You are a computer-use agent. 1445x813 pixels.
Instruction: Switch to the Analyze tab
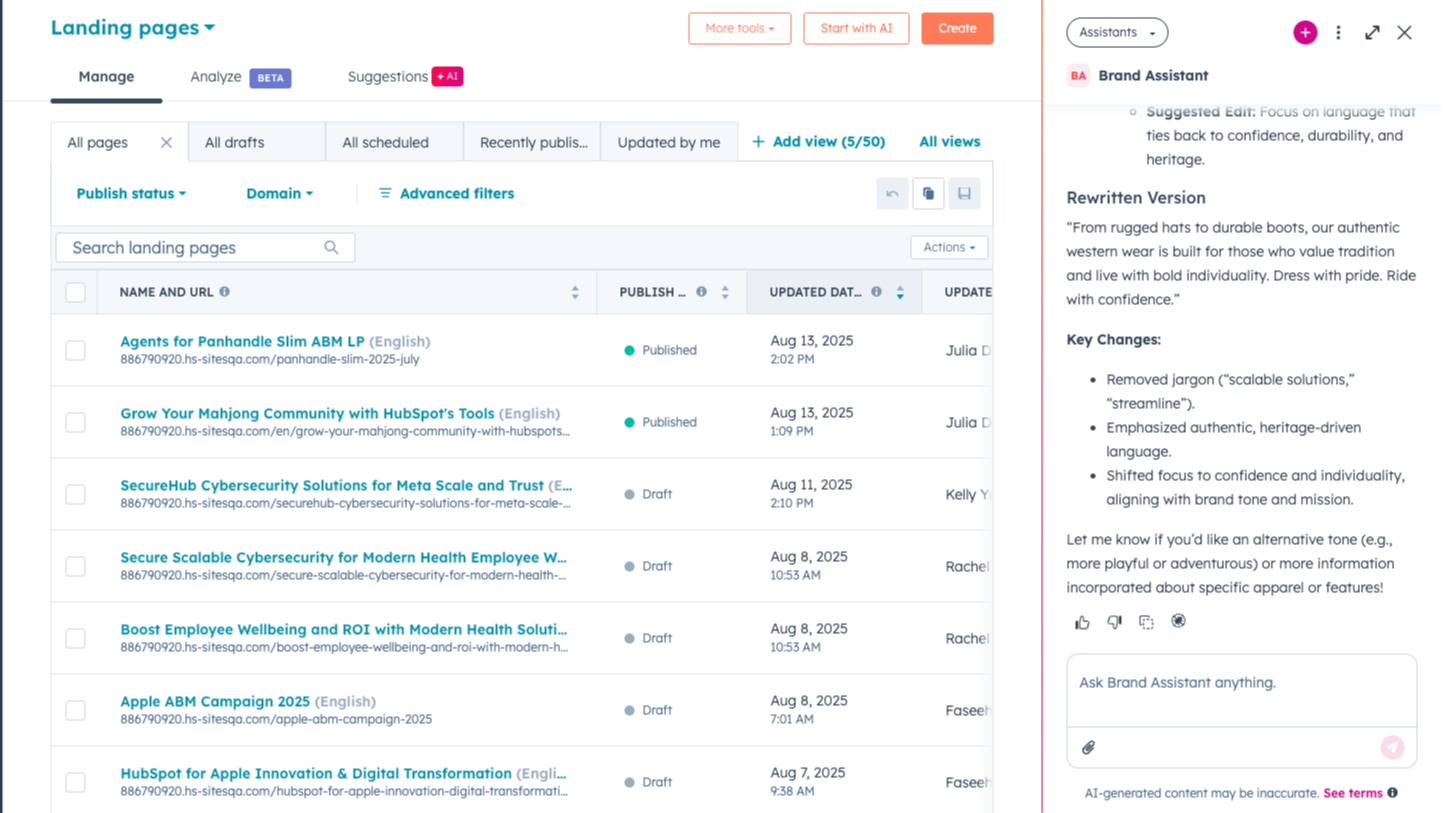[215, 76]
